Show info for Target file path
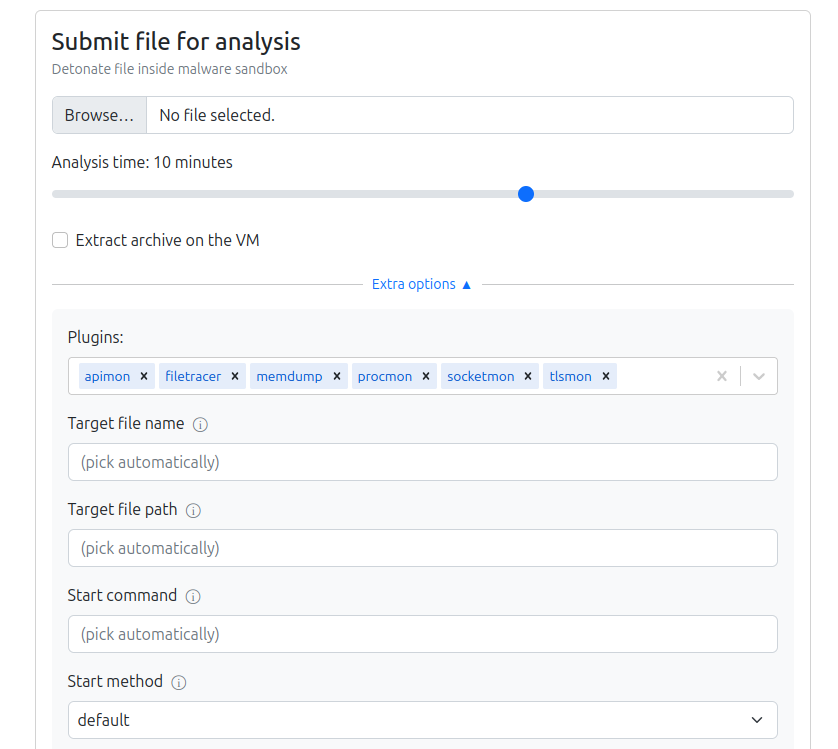The image size is (838, 749). pyautogui.click(x=193, y=511)
